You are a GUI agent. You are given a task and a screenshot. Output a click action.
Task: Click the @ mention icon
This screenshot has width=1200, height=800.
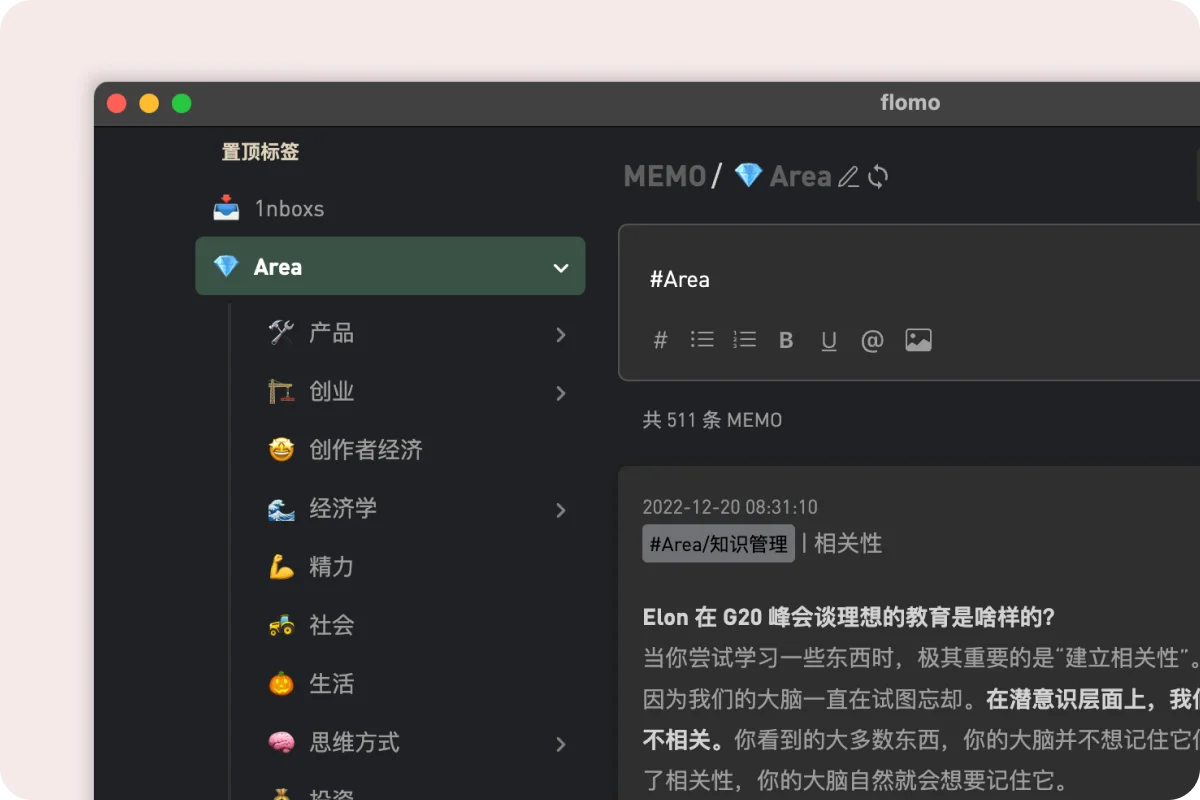coord(871,340)
